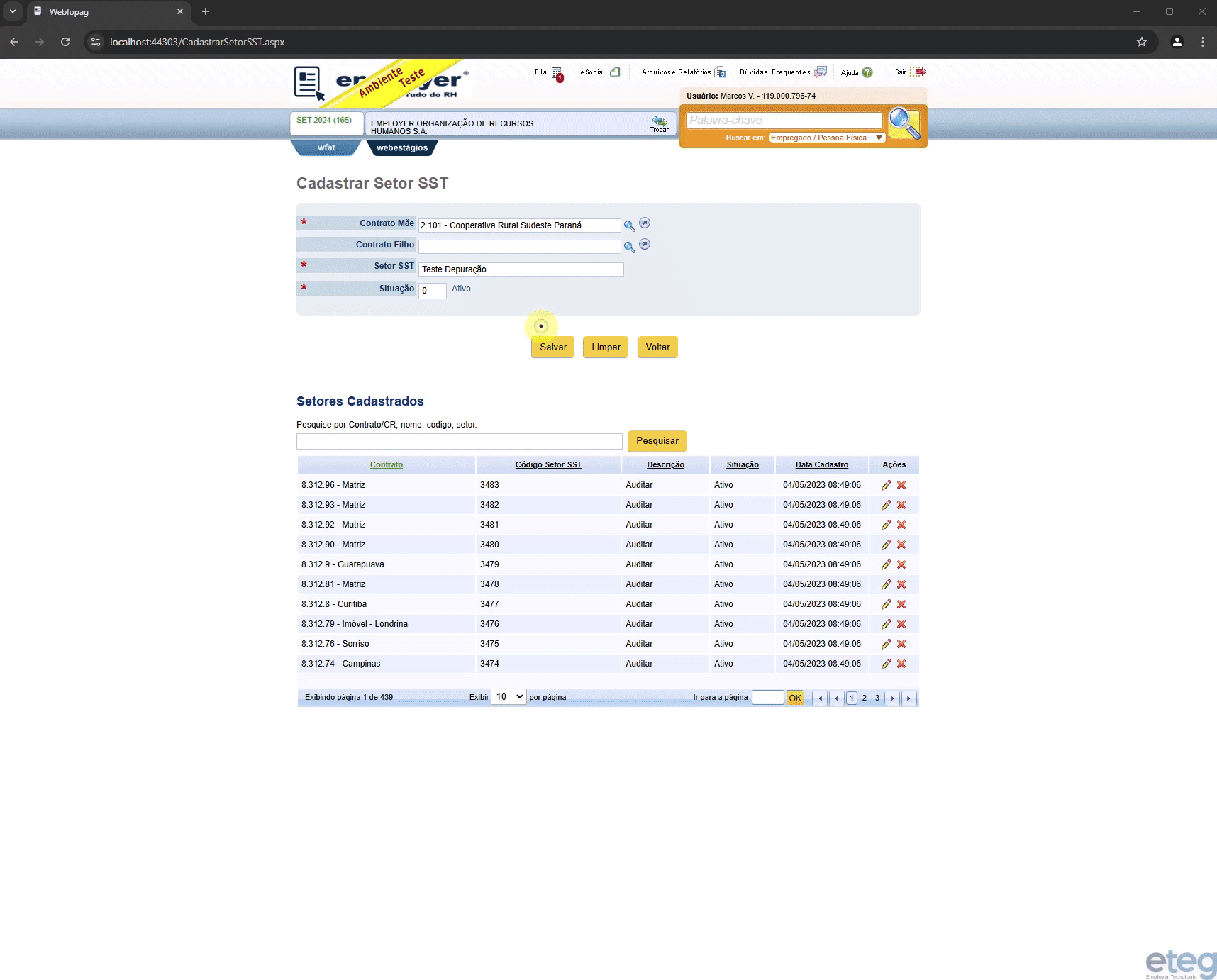
Task: Open the eSocial icon
Action: click(615, 72)
